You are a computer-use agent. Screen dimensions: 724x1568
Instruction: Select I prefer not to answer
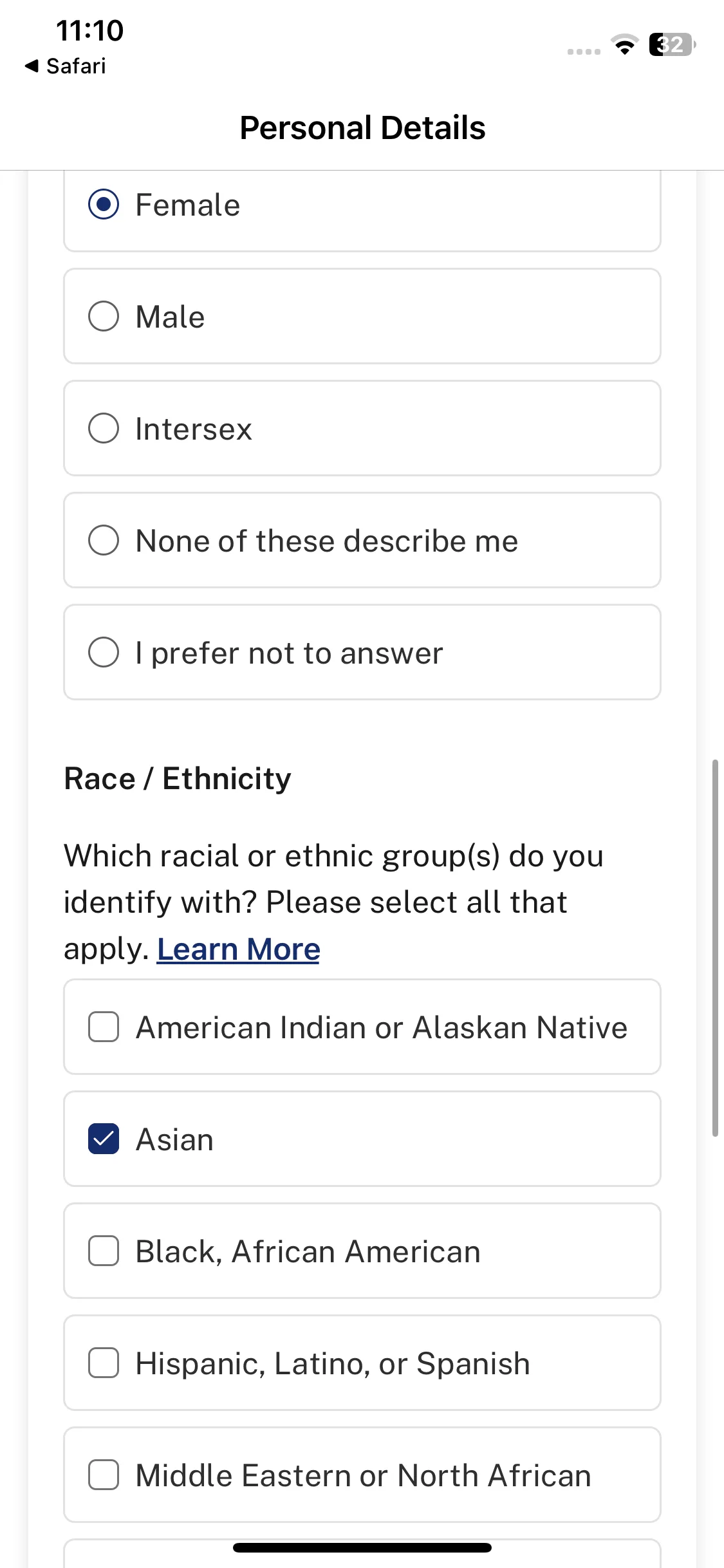pyautogui.click(x=362, y=652)
